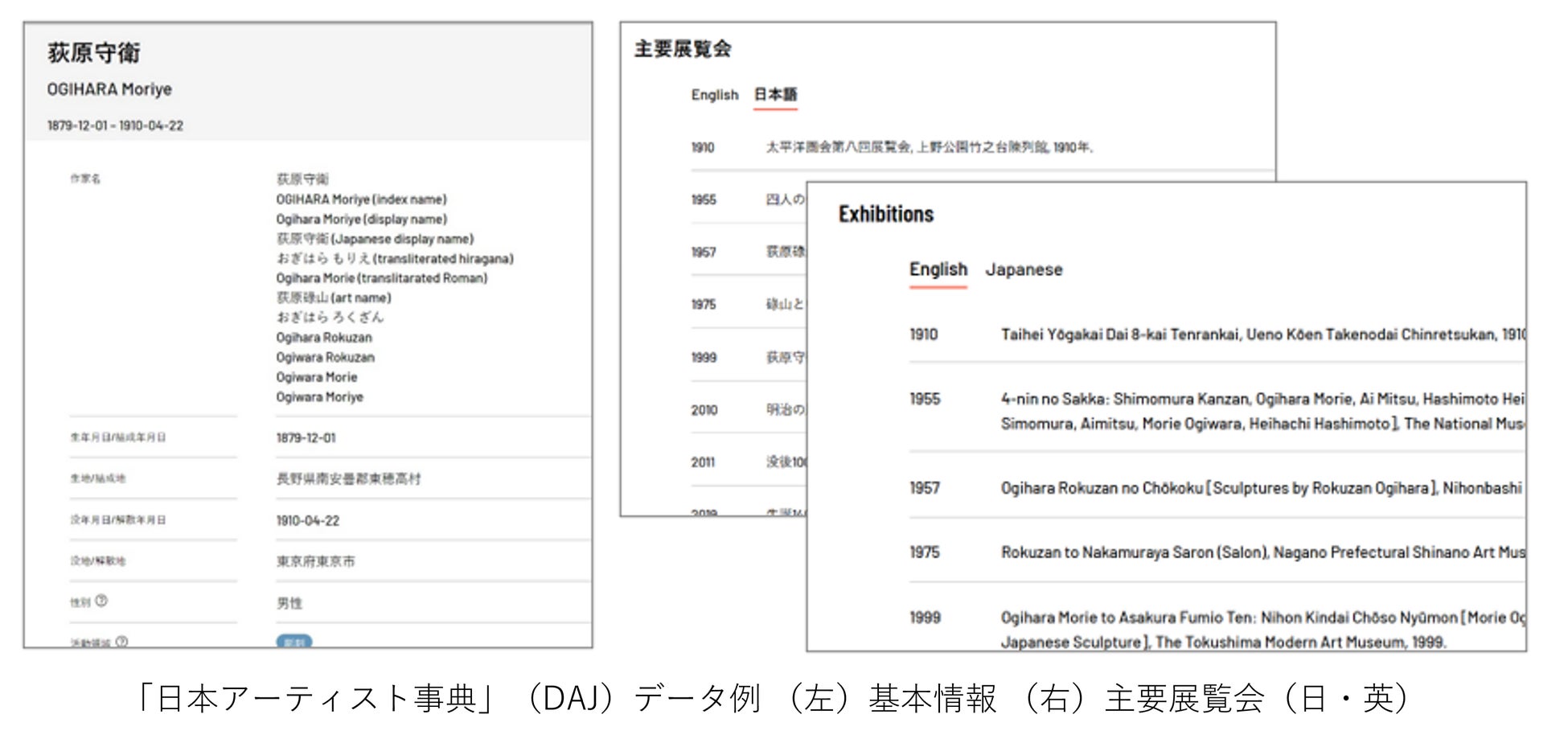Select the name variant Ogiwara Rokuzan
The image size is (1568, 739).
tap(325, 357)
